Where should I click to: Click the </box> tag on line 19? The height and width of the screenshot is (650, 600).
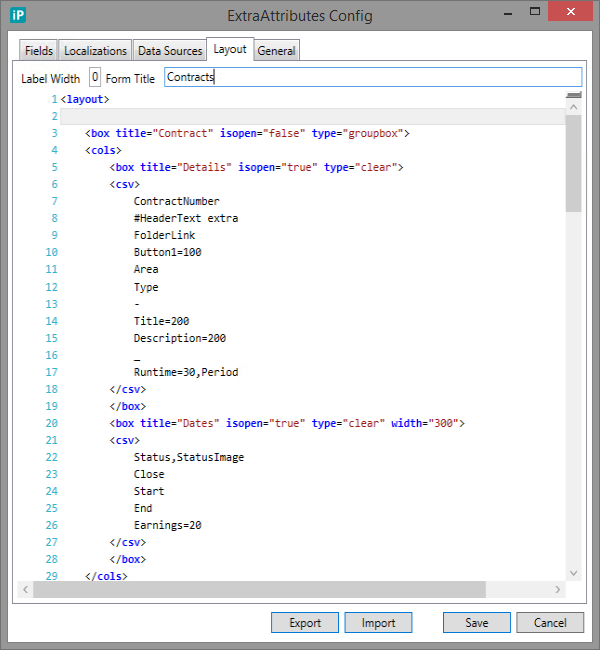[x=128, y=407]
